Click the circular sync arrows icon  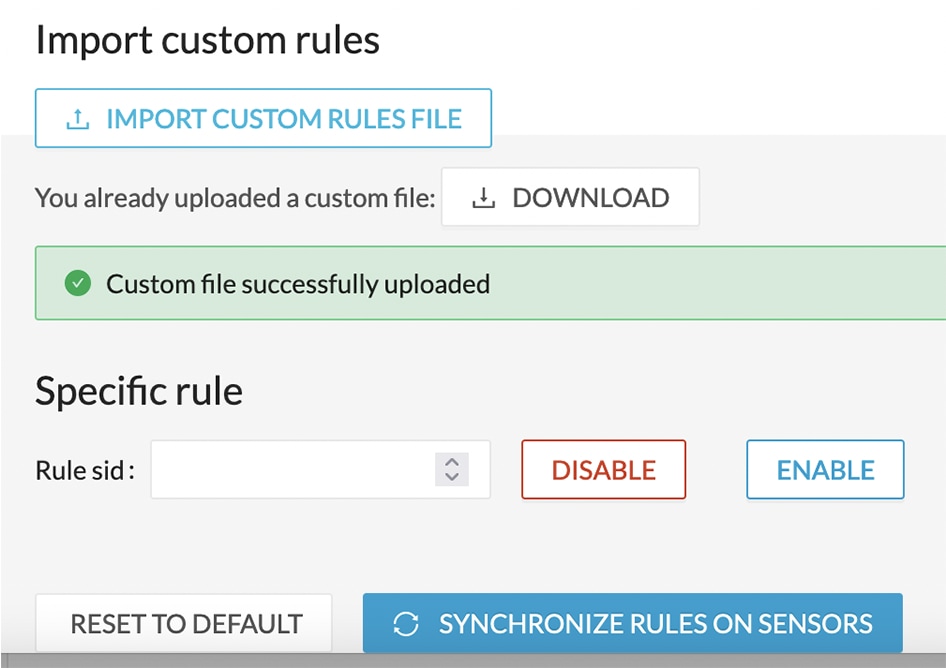click(406, 624)
